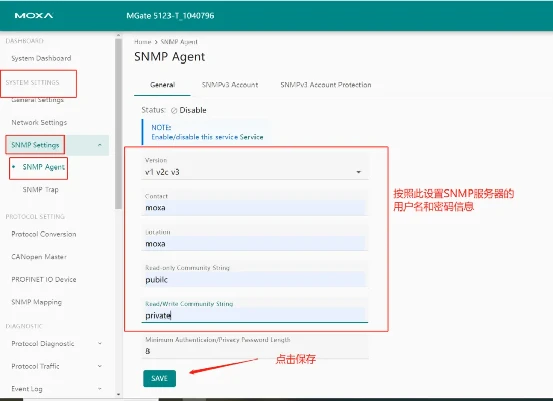
Task: Follow the Home breadcrumb link
Action: click(x=142, y=42)
